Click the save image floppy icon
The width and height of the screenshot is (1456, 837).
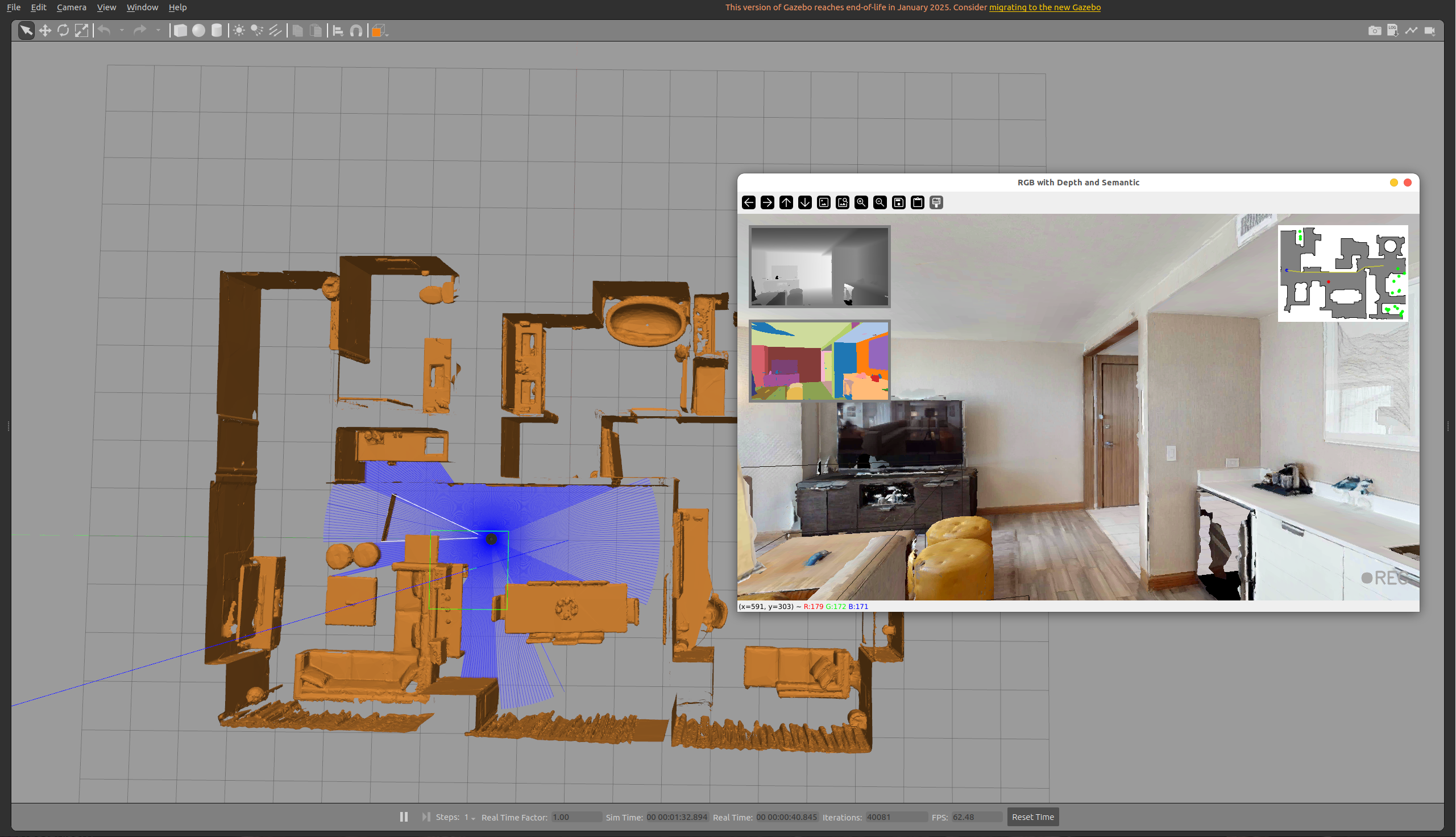(899, 202)
